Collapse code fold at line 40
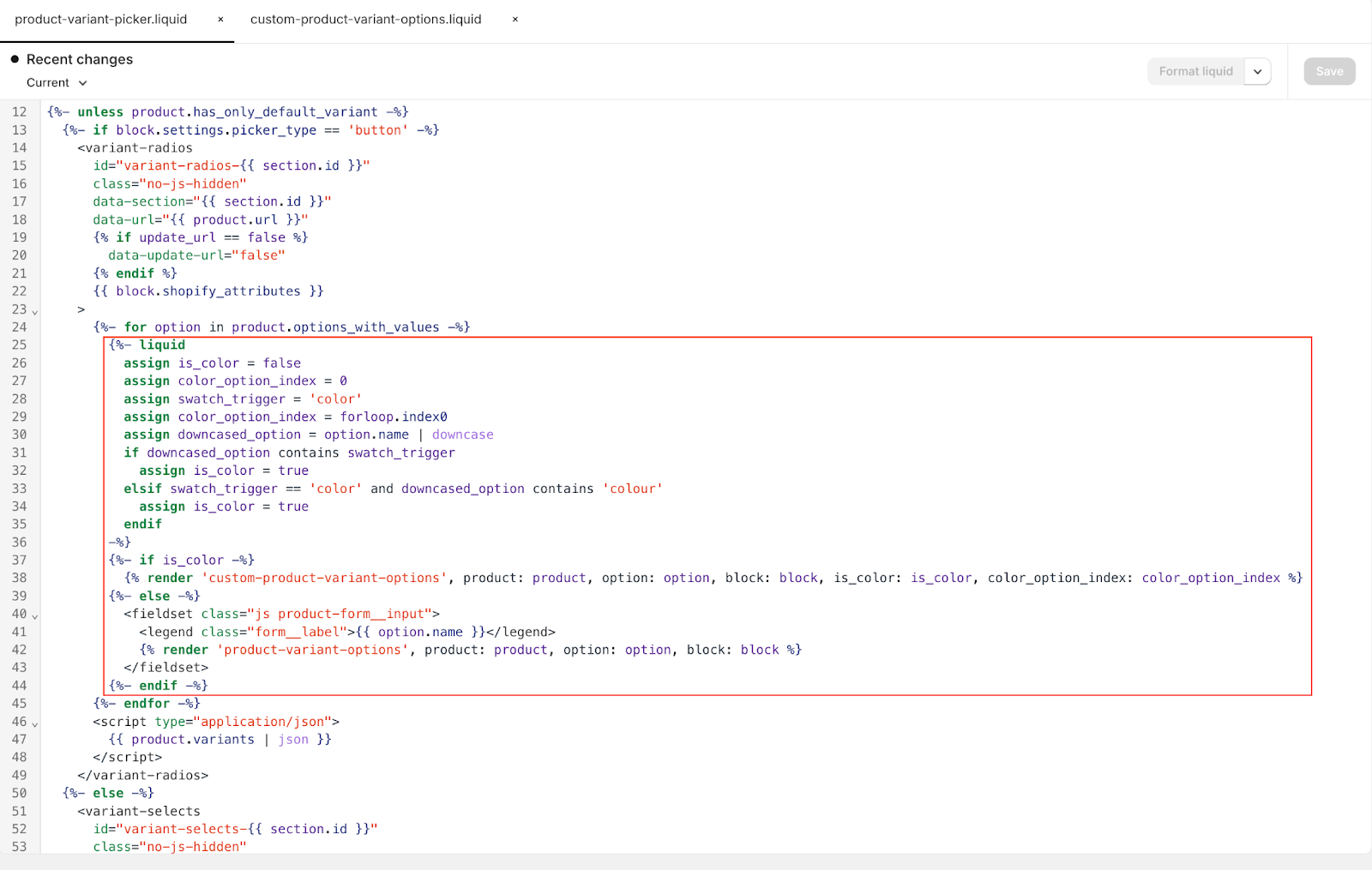 [x=35, y=615]
